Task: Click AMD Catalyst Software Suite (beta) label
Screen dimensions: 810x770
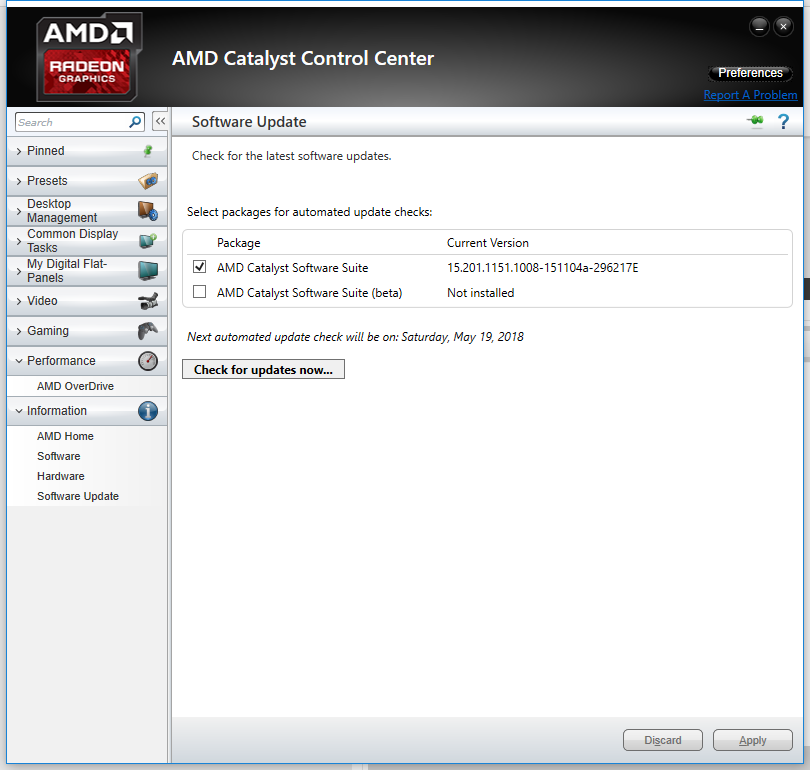Action: 309,293
